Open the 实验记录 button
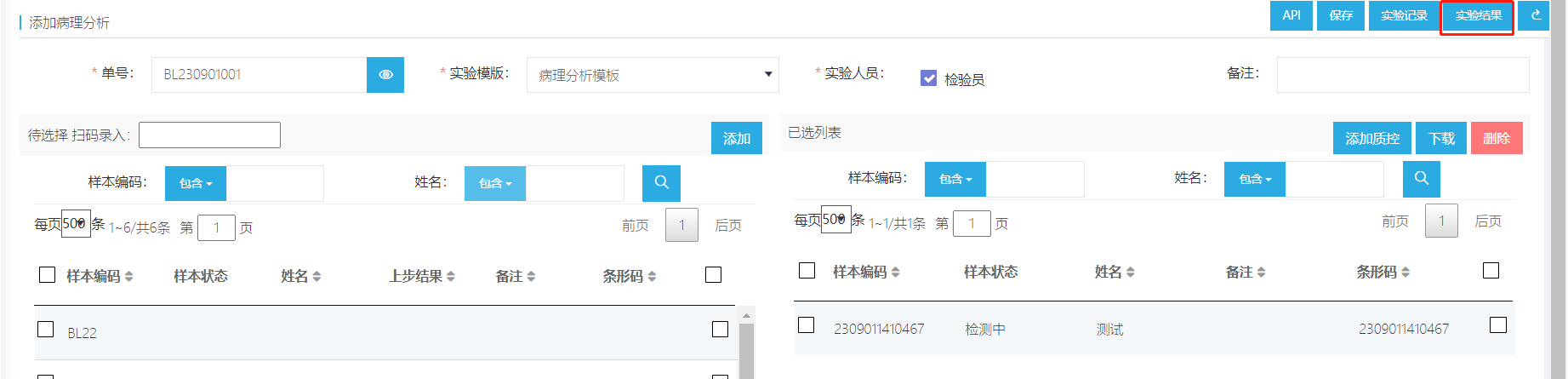 point(1404,15)
